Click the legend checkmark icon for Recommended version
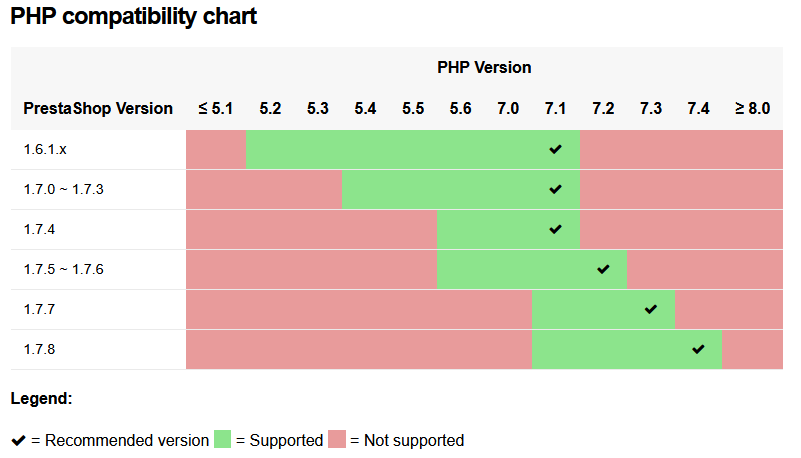Image resolution: width=801 pixels, height=458 pixels. [18, 440]
